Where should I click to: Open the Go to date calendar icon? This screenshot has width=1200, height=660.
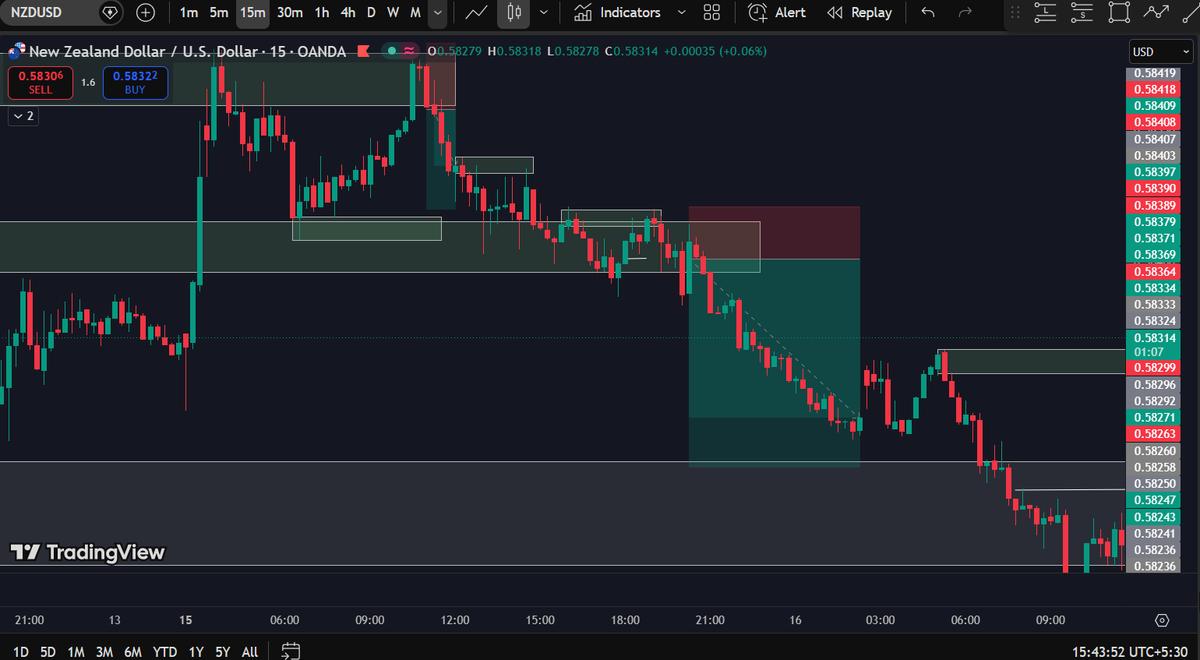(291, 651)
